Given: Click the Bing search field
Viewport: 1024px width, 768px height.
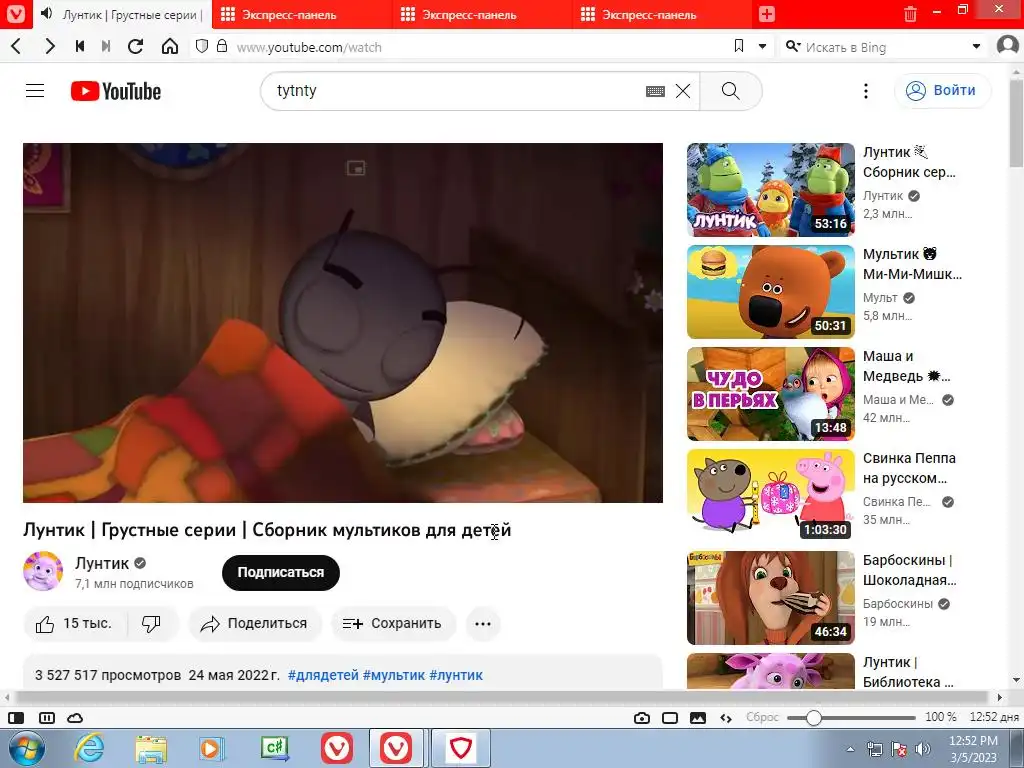Looking at the screenshot, I should click(x=885, y=47).
